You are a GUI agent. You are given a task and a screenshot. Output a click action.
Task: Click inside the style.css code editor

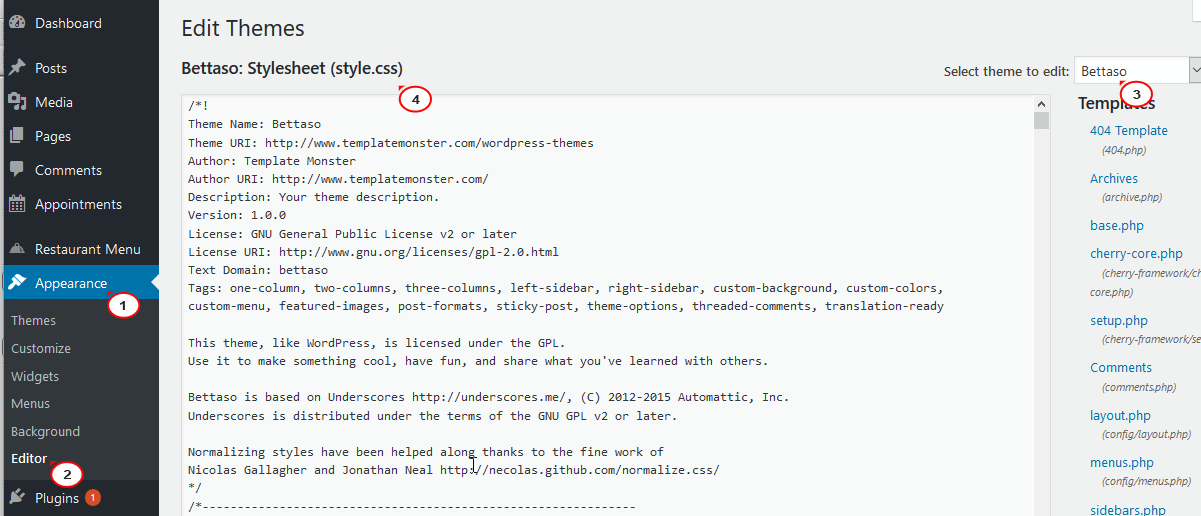pyautogui.click(x=606, y=305)
